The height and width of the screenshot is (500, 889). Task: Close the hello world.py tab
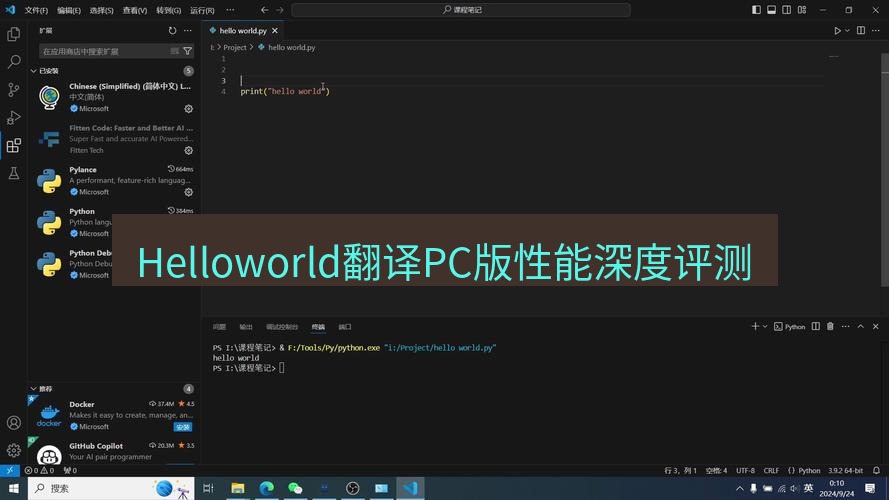[275, 31]
